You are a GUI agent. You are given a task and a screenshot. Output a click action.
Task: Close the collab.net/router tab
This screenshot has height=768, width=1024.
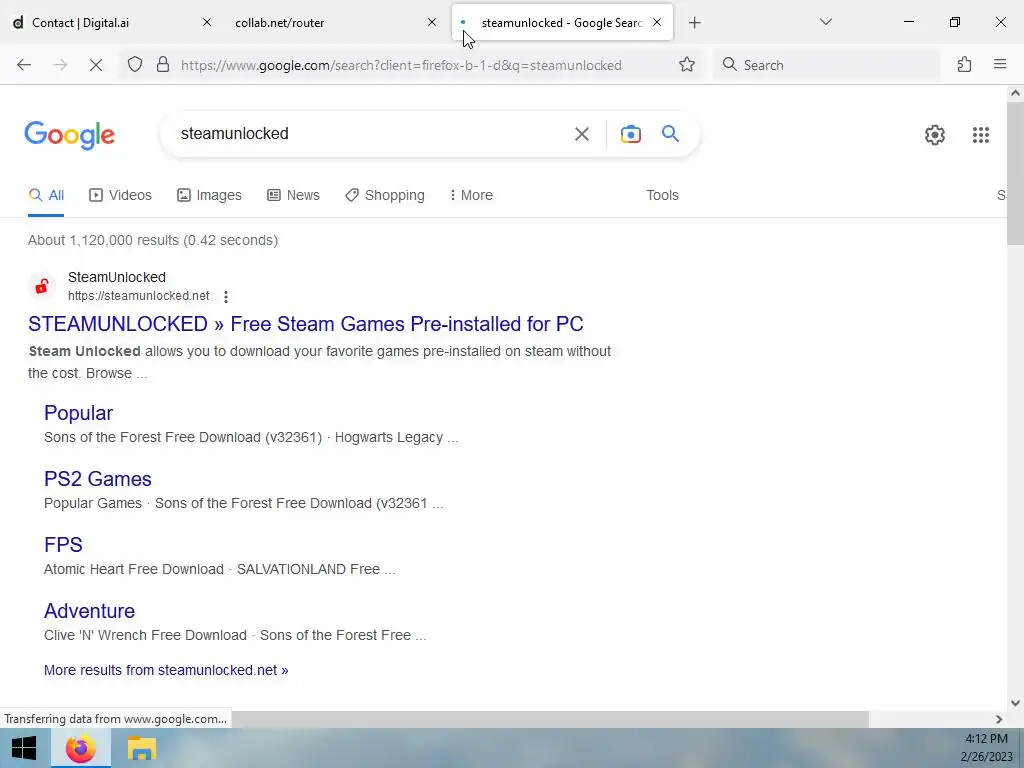tap(432, 22)
